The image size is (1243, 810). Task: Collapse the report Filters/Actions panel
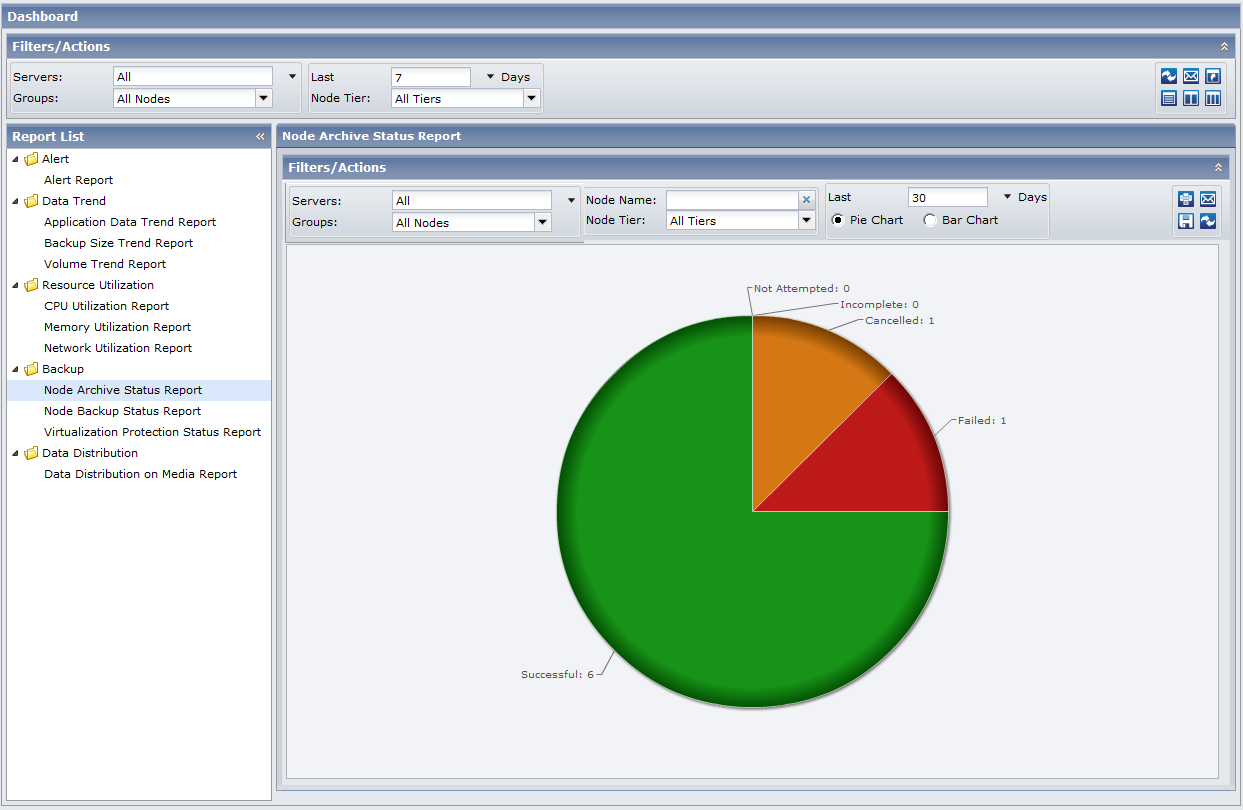(x=1218, y=167)
